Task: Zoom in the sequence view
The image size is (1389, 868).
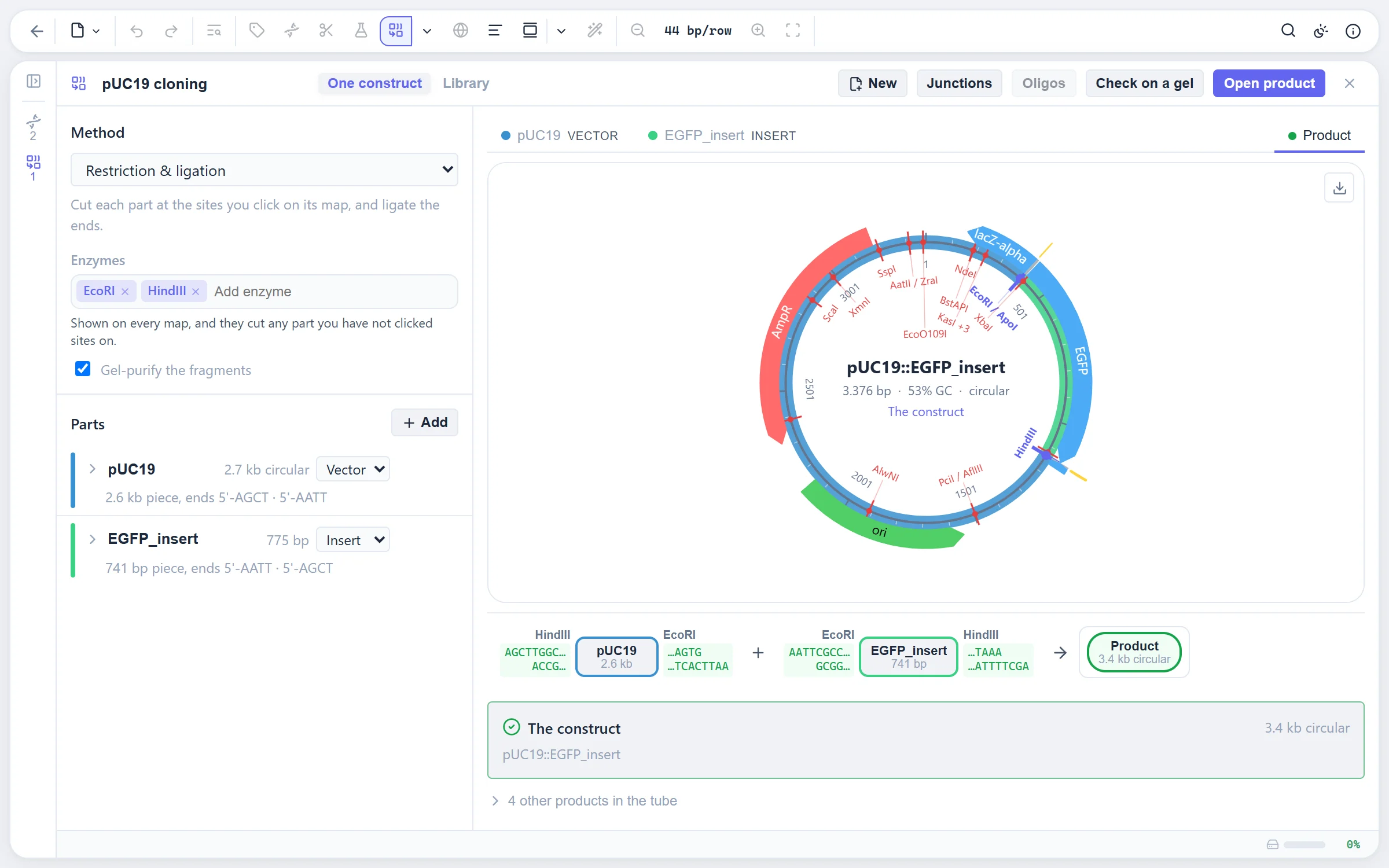Action: (x=758, y=30)
